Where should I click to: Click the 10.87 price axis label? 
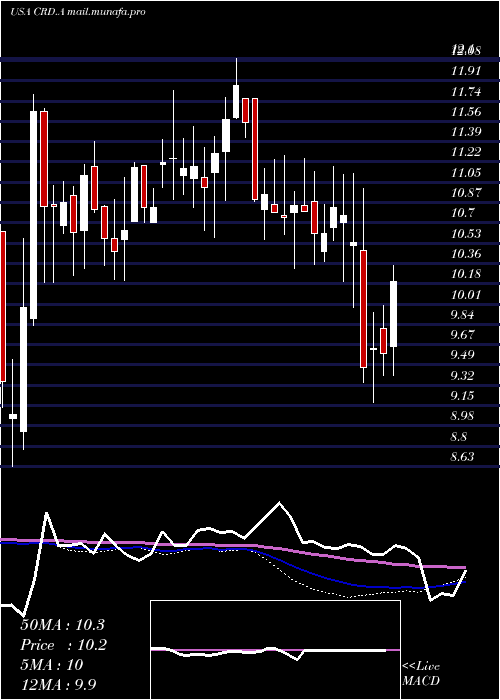(x=466, y=193)
